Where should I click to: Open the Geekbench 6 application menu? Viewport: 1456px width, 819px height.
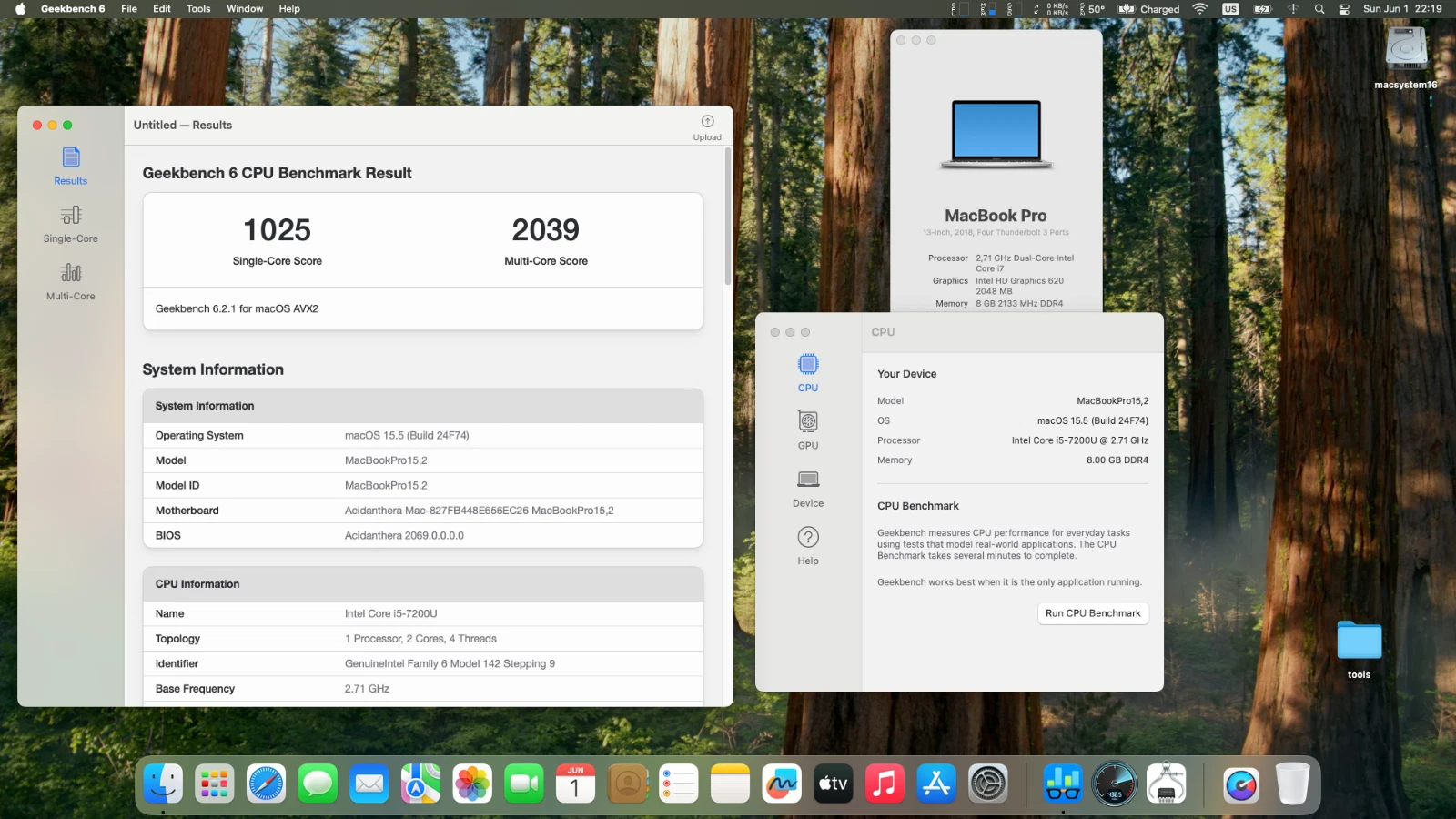coord(73,9)
